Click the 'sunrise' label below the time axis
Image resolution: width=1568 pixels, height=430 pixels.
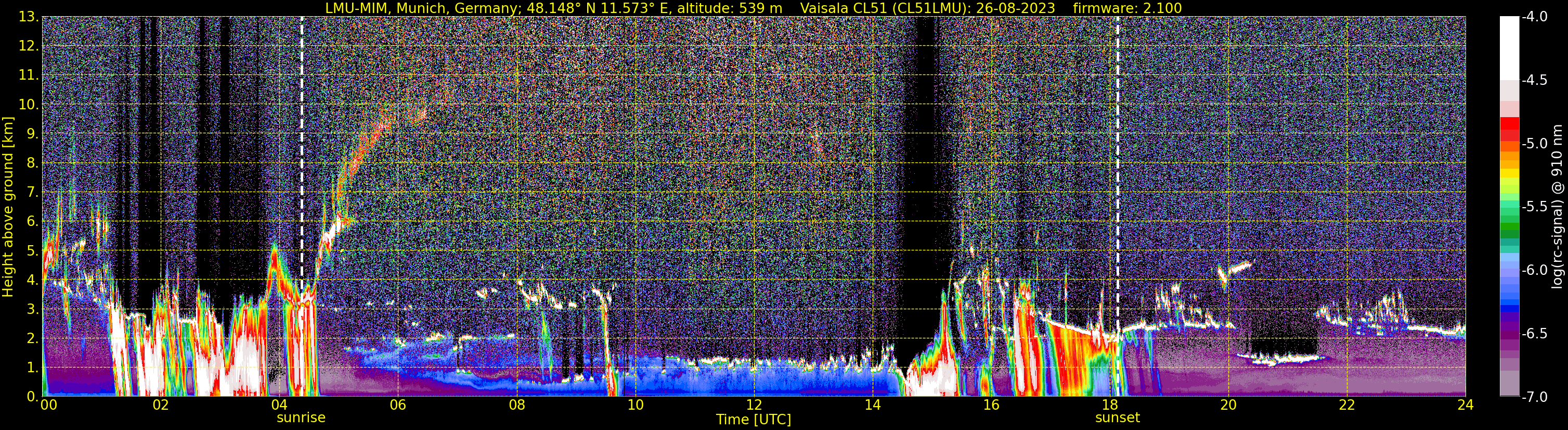(x=301, y=417)
